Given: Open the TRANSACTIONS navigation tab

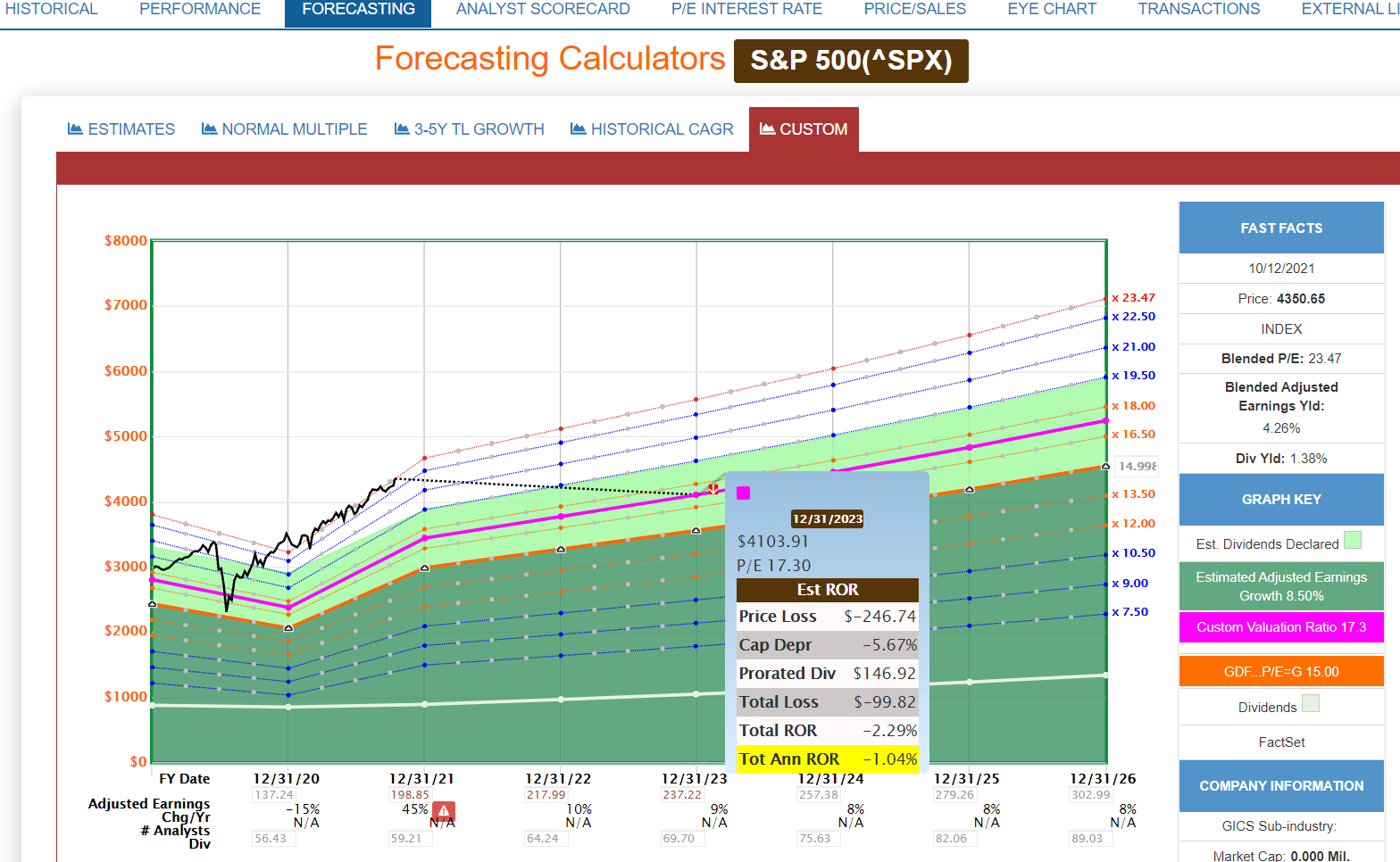Looking at the screenshot, I should click(1199, 9).
